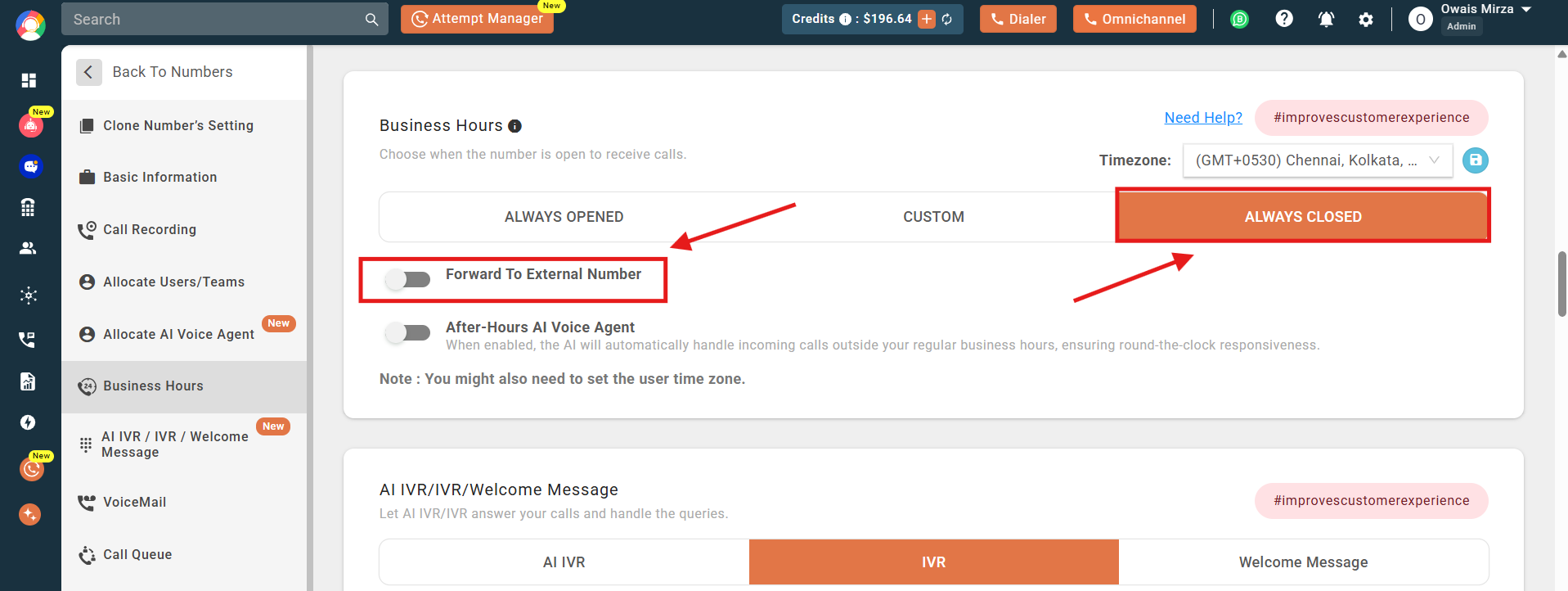1568x591 pixels.
Task: Open Allocate Users/Teams in sidebar
Action: pyautogui.click(x=184, y=282)
